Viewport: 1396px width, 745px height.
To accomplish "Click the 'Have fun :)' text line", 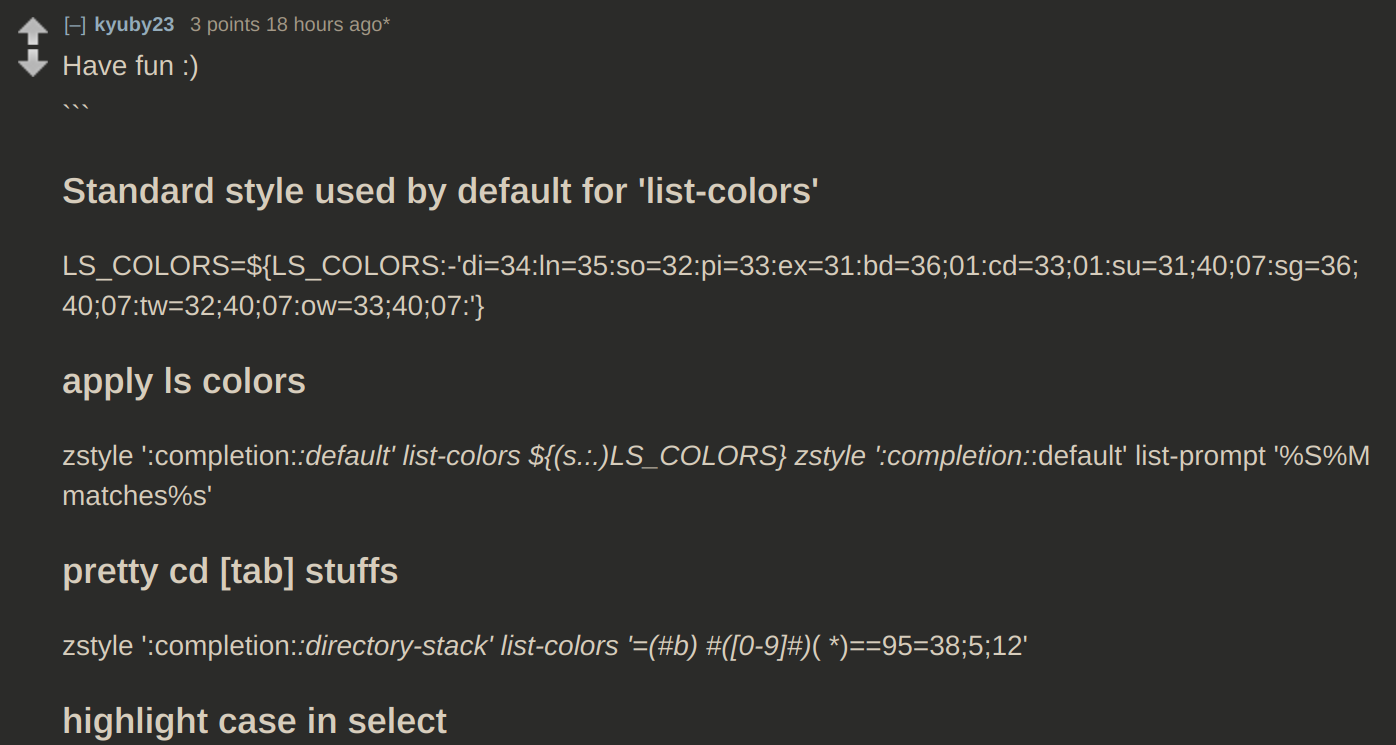I will 131,66.
